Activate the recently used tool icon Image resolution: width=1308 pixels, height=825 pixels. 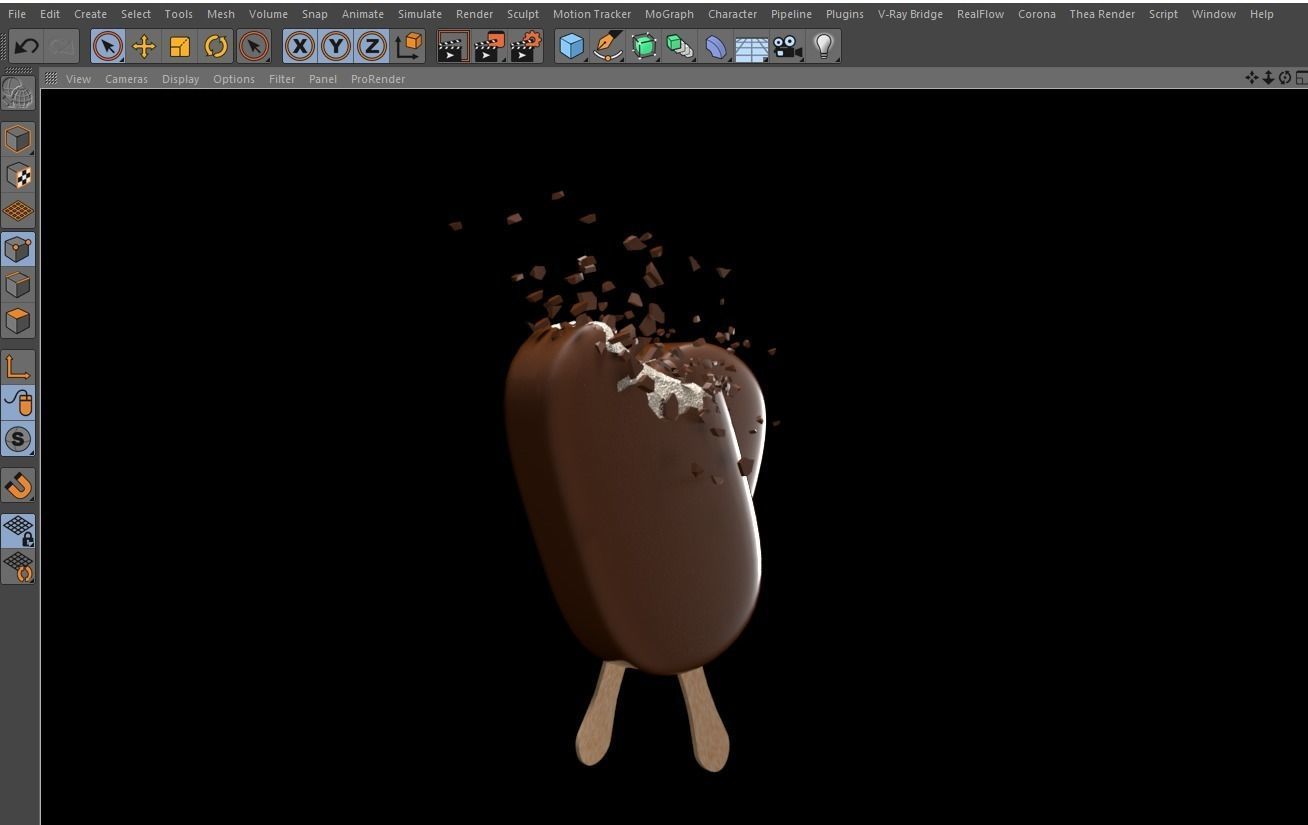[x=254, y=46]
